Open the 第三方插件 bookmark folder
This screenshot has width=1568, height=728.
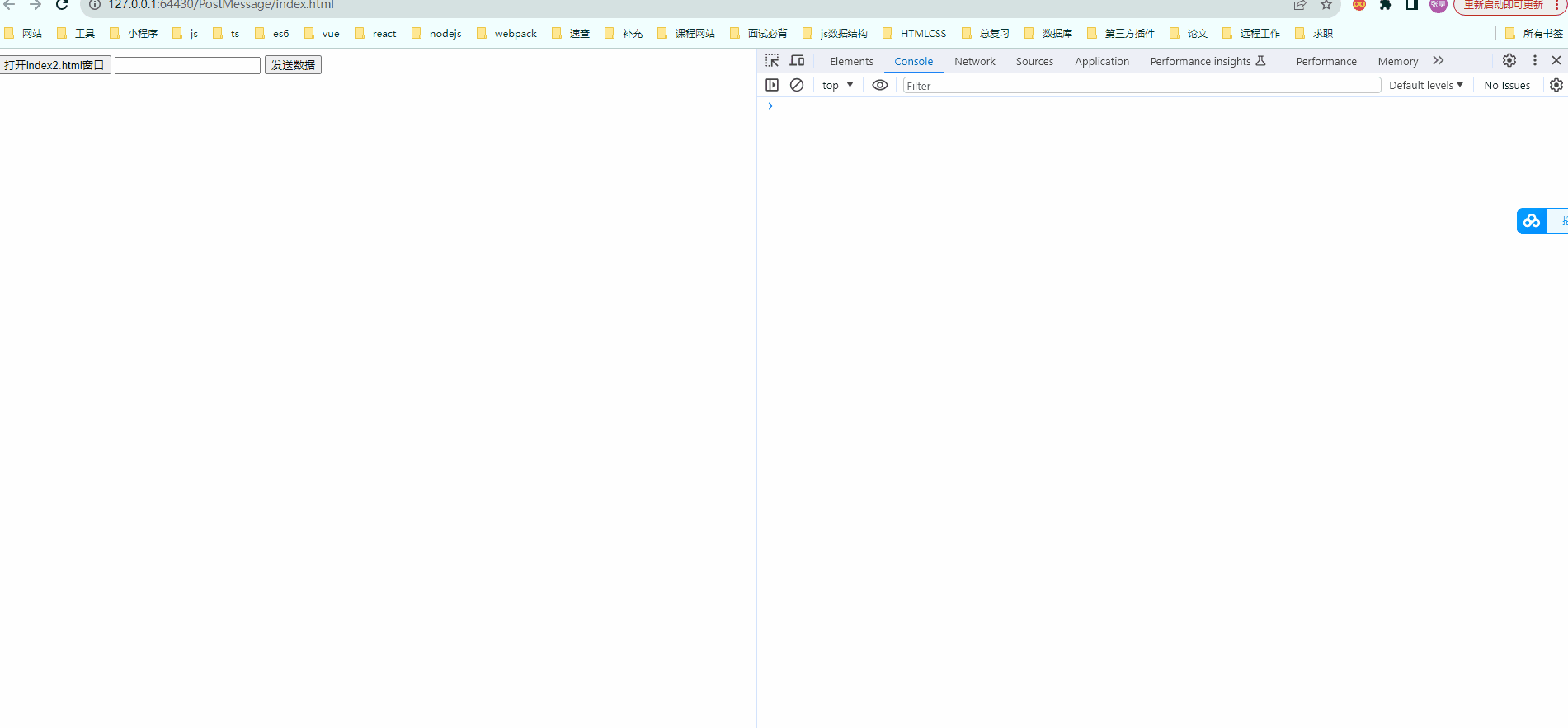coord(1121,34)
